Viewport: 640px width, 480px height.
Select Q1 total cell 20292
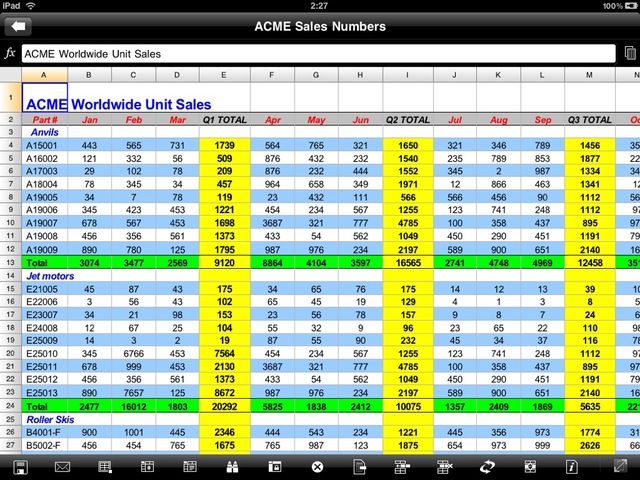(x=224, y=407)
